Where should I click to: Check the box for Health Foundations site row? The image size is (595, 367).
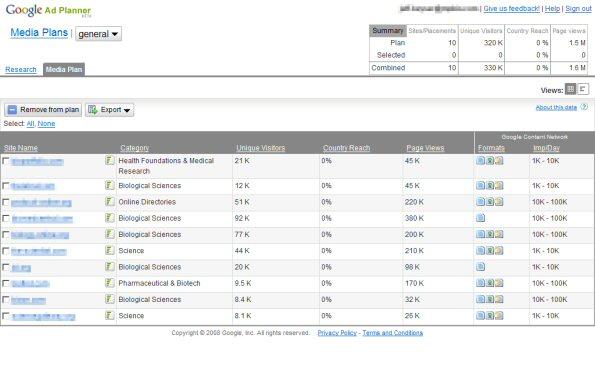[6, 161]
